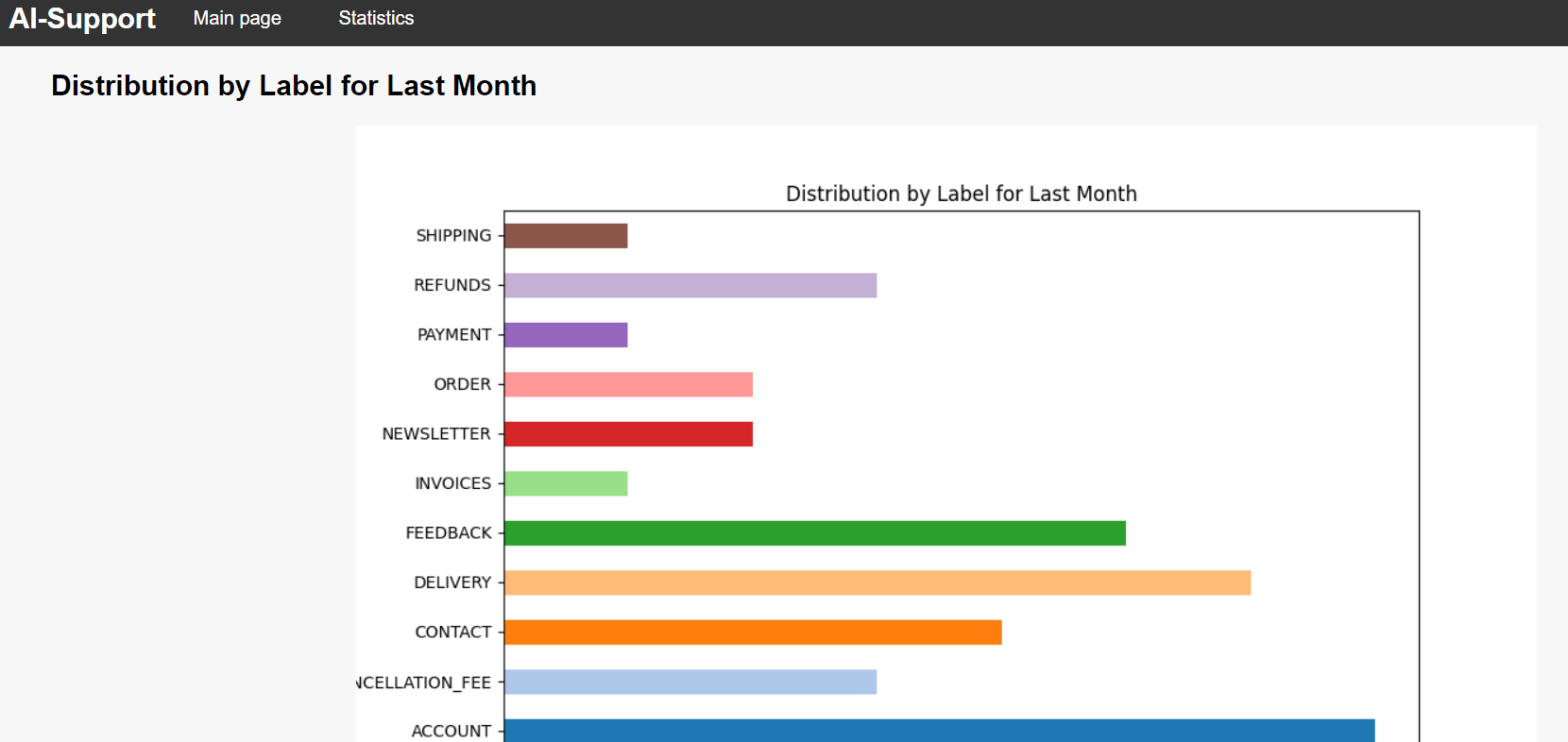Image resolution: width=1568 pixels, height=742 pixels.
Task: Select the red NEWSLETTER bar
Action: (x=628, y=434)
